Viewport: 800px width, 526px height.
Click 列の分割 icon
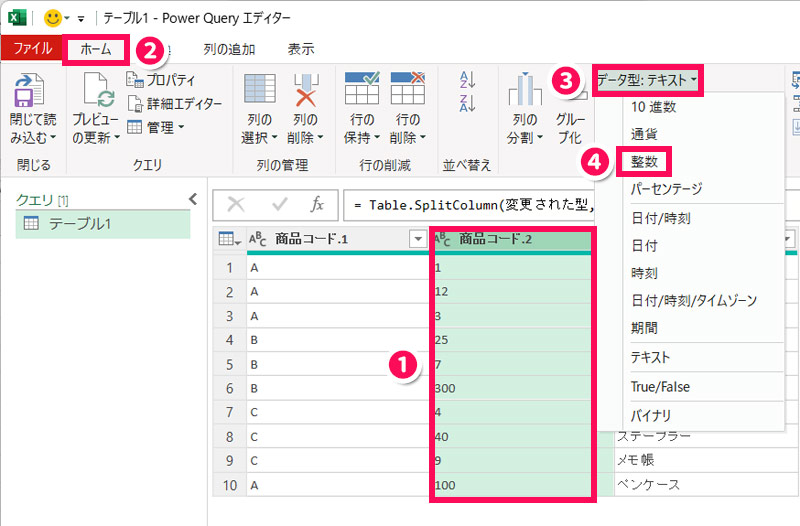525,90
